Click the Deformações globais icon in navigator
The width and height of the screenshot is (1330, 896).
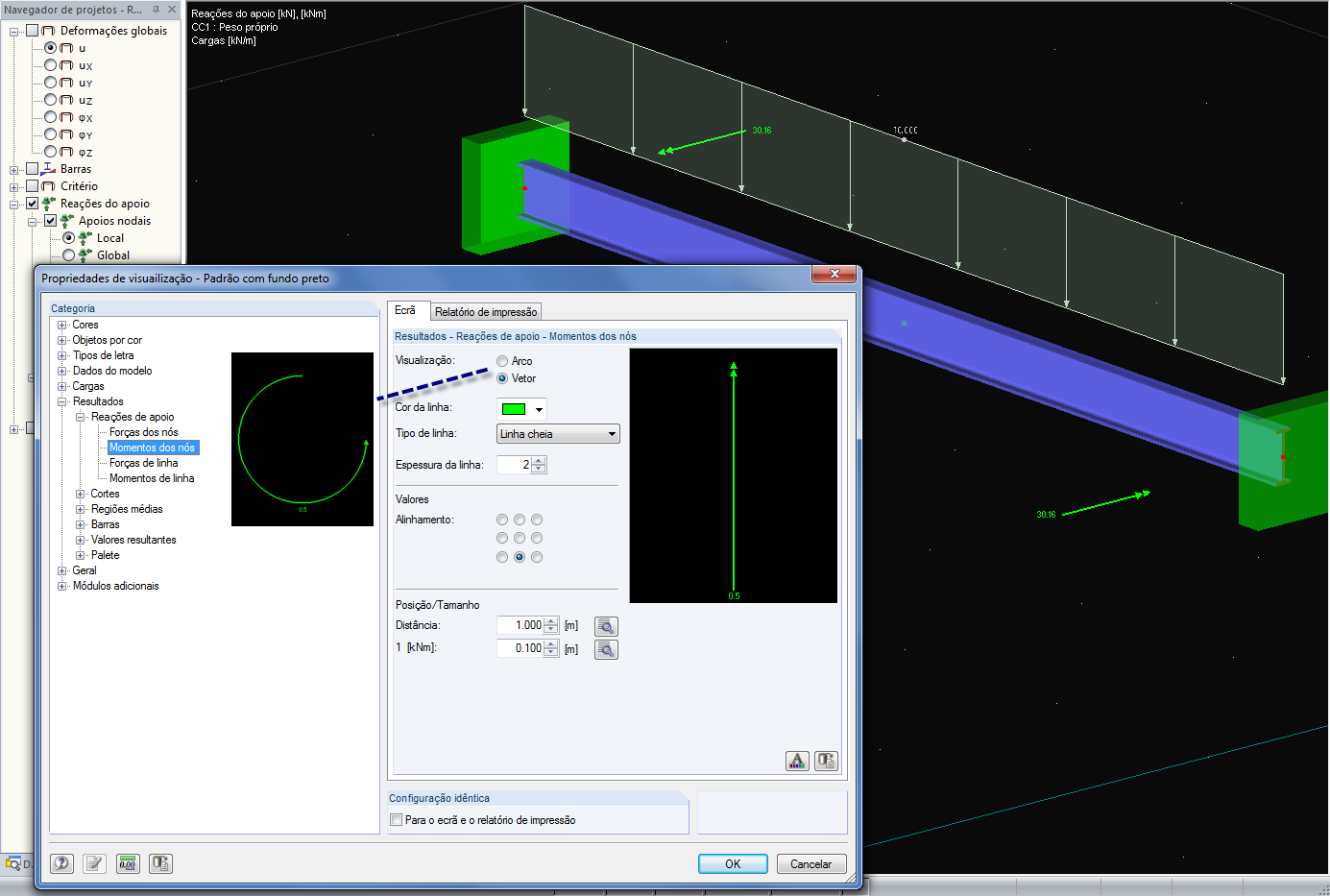[48, 31]
